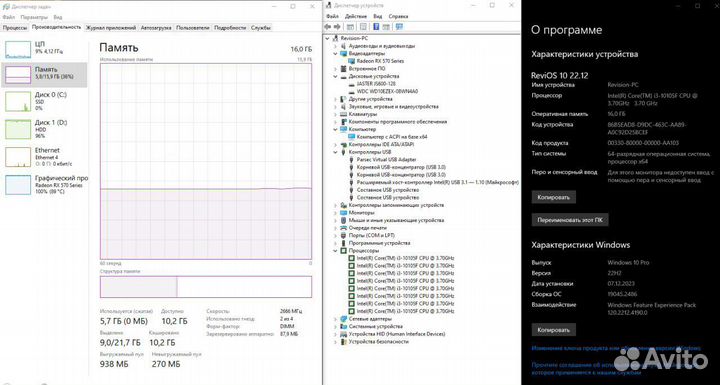Collapse the Контроллеры USB category
The image size is (720, 385).
point(336,152)
